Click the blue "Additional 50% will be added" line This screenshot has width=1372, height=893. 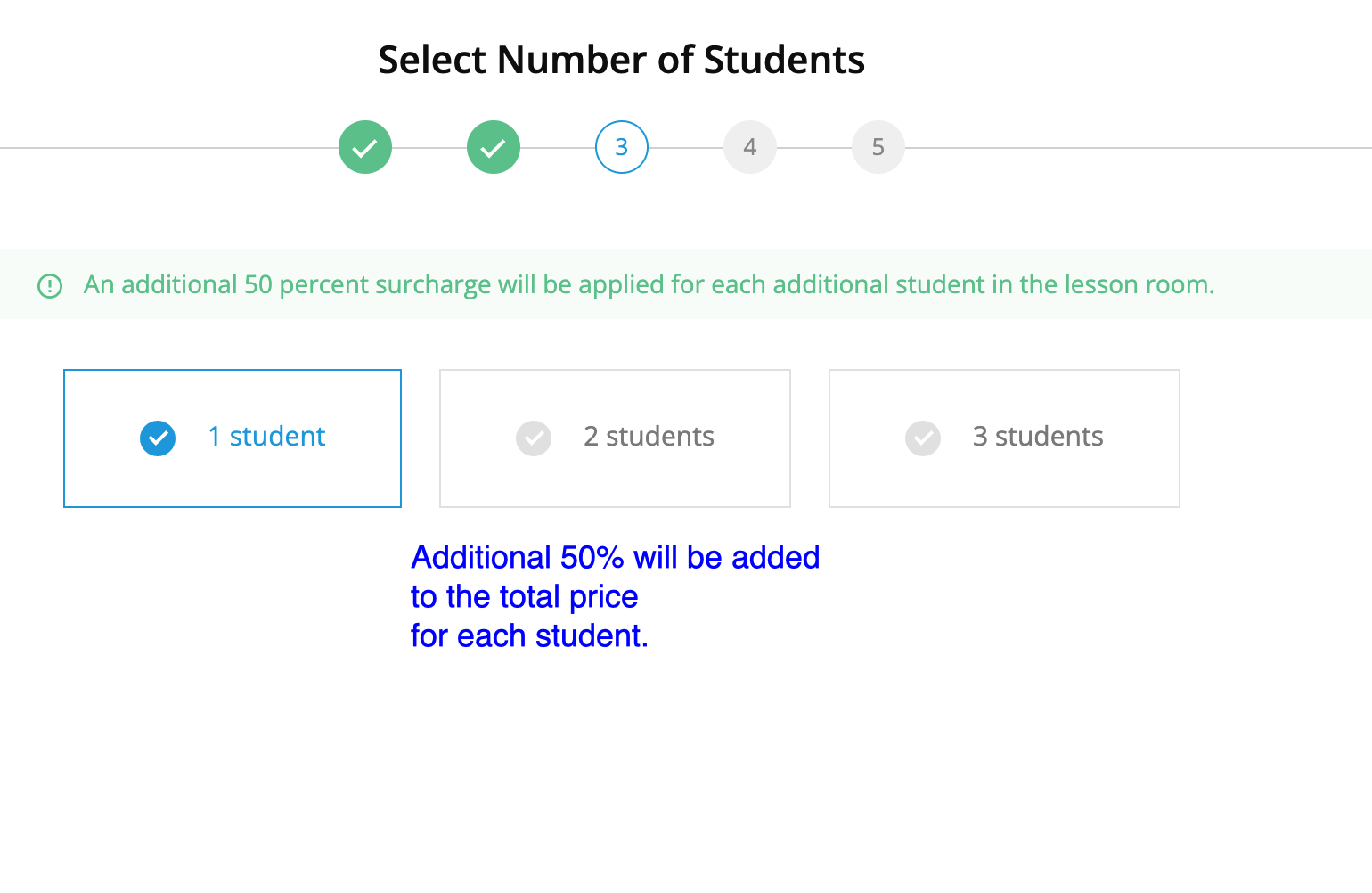pyautogui.click(x=615, y=558)
